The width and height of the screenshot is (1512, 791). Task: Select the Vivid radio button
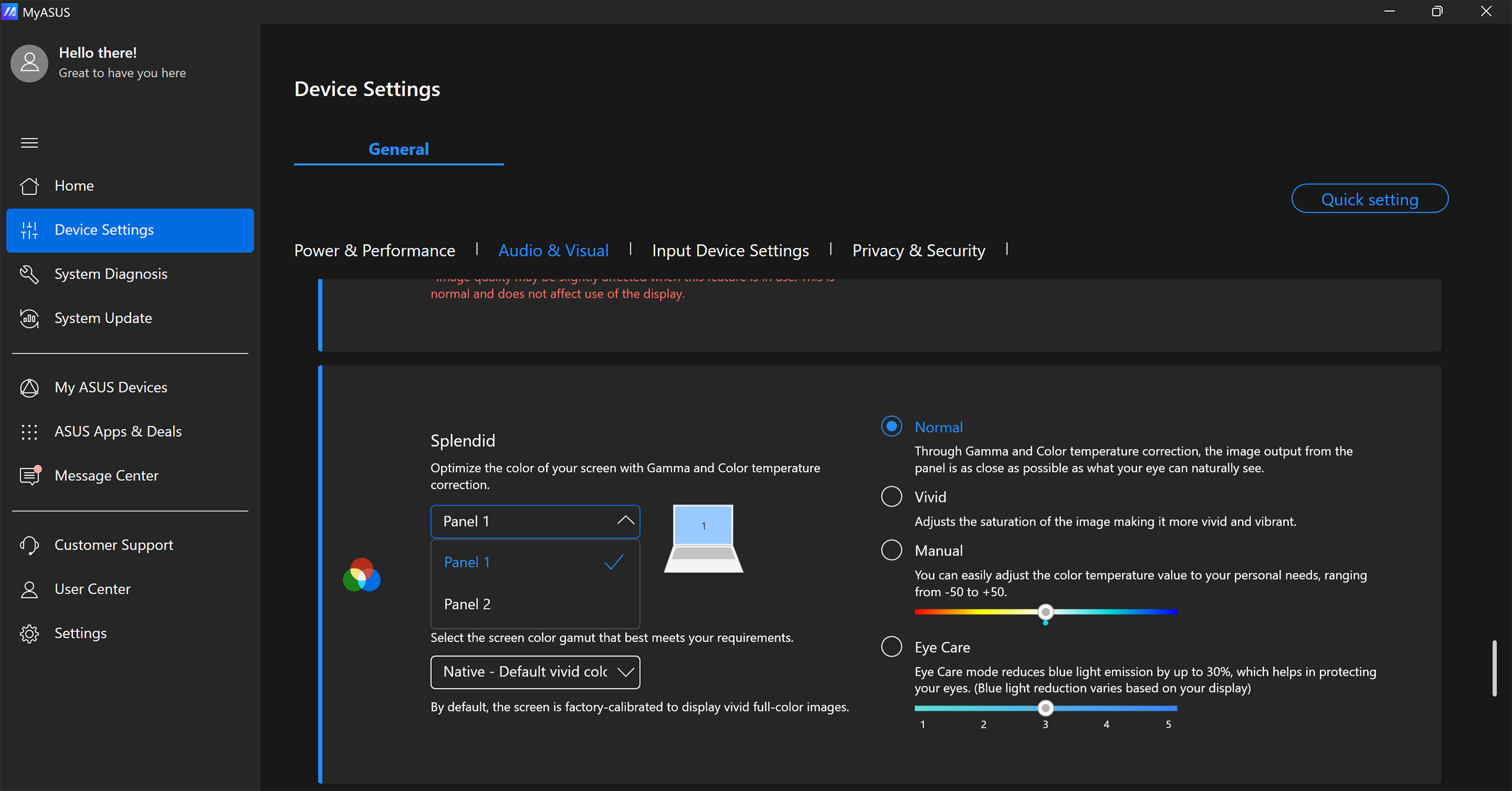tap(891, 496)
